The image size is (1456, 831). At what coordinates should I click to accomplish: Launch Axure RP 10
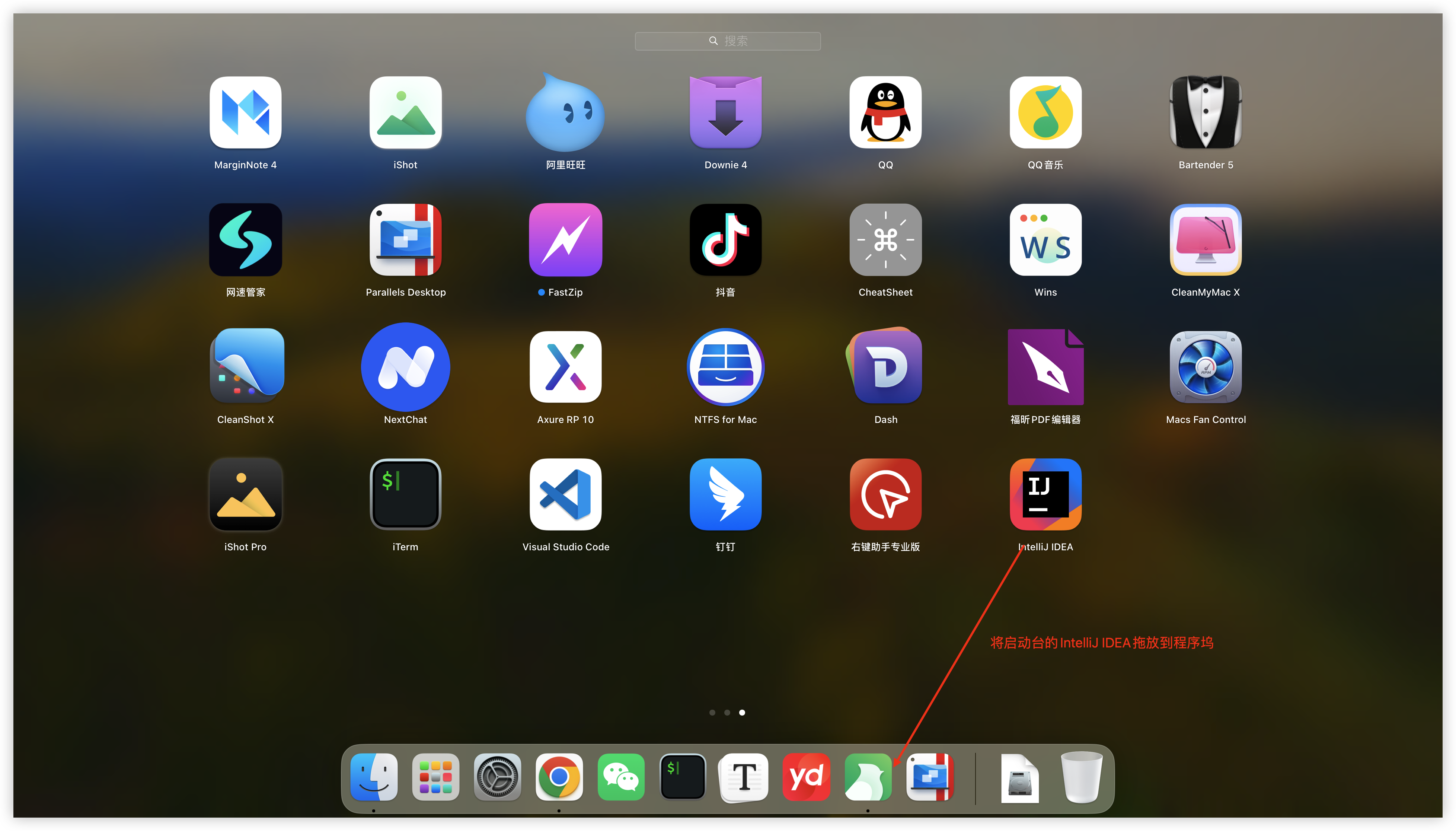(x=565, y=367)
